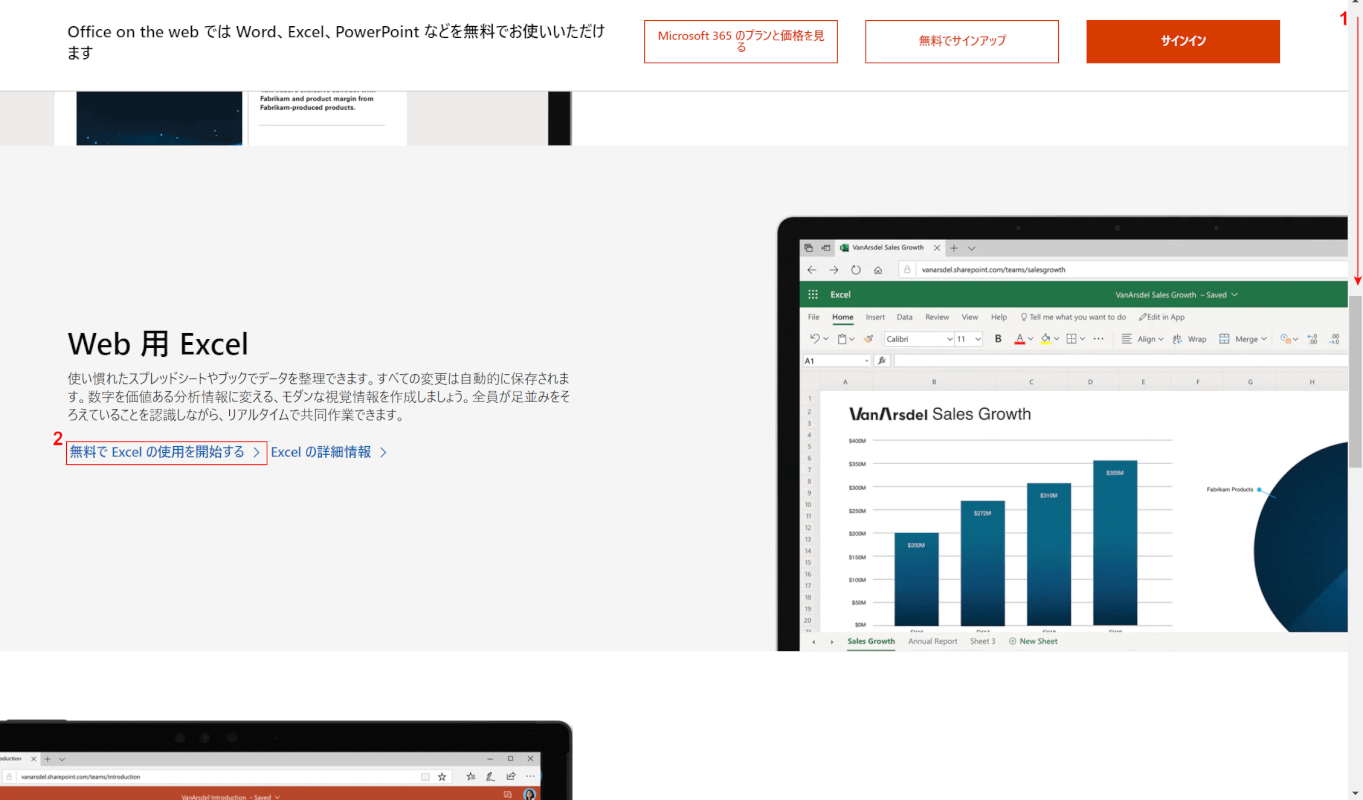This screenshot has width=1363, height=800.
Task: Click next sheet arrow beside Sales Growth tab
Action: (832, 642)
